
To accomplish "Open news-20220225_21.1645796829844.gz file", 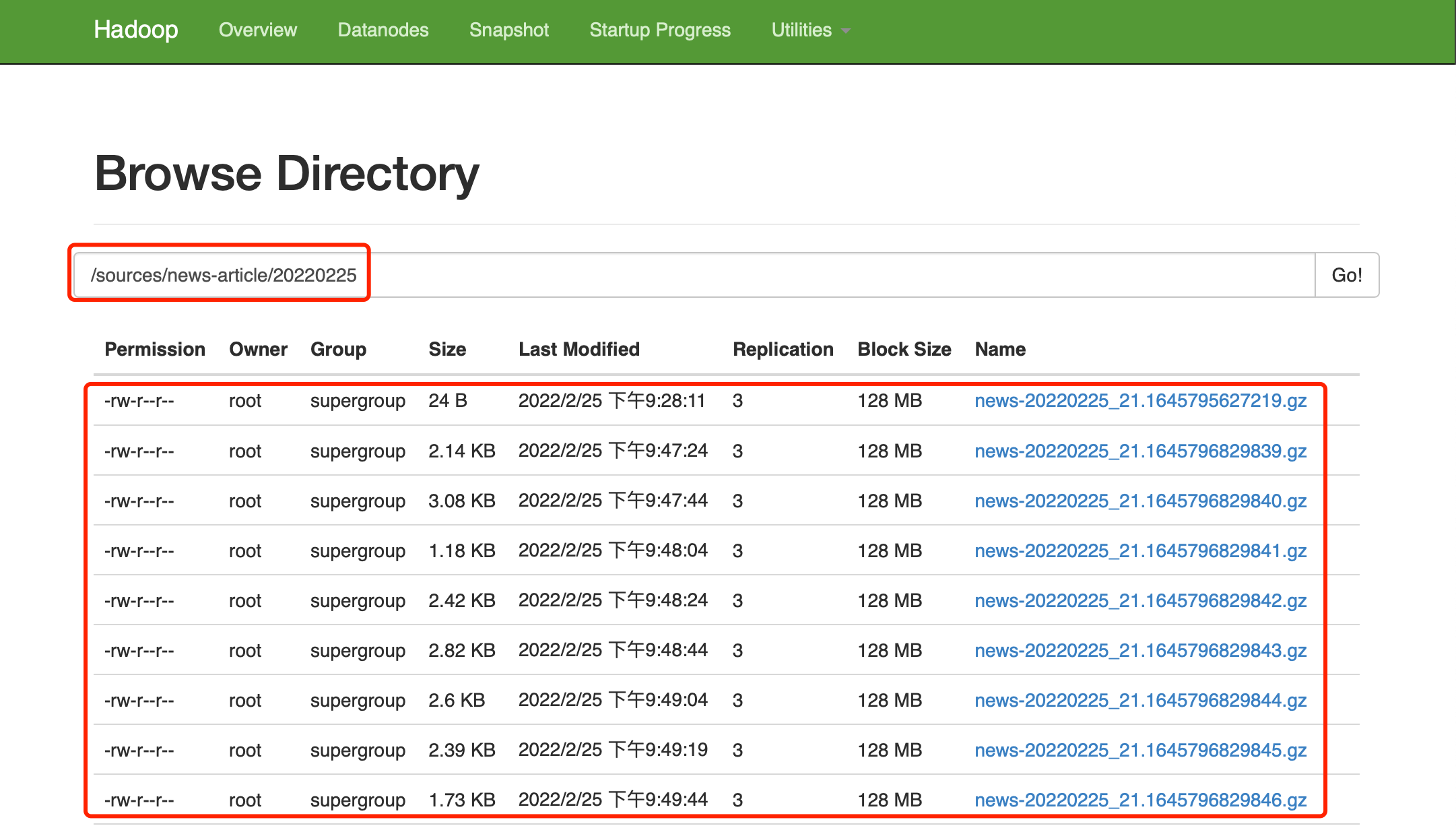I will click(1141, 700).
